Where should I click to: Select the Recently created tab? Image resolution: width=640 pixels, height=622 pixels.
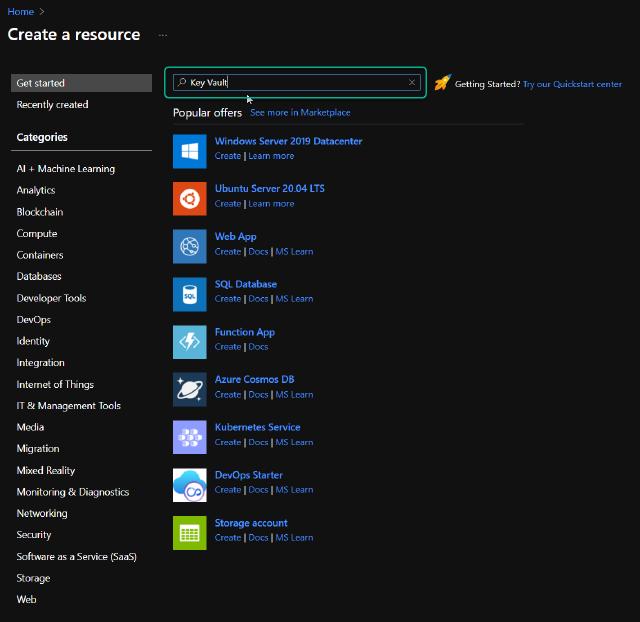[52, 105]
